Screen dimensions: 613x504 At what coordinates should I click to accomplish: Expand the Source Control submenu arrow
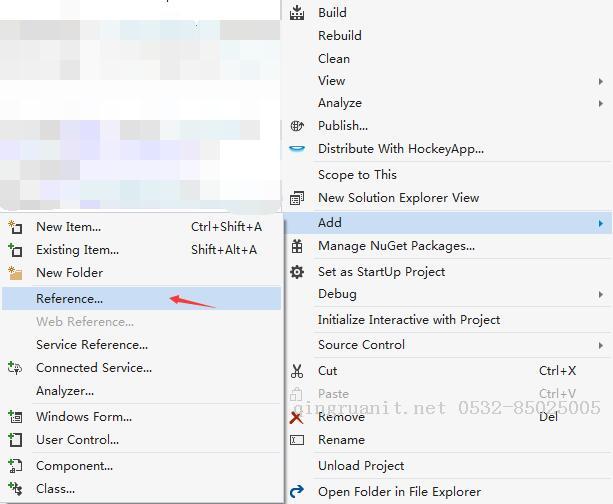[x=600, y=345]
